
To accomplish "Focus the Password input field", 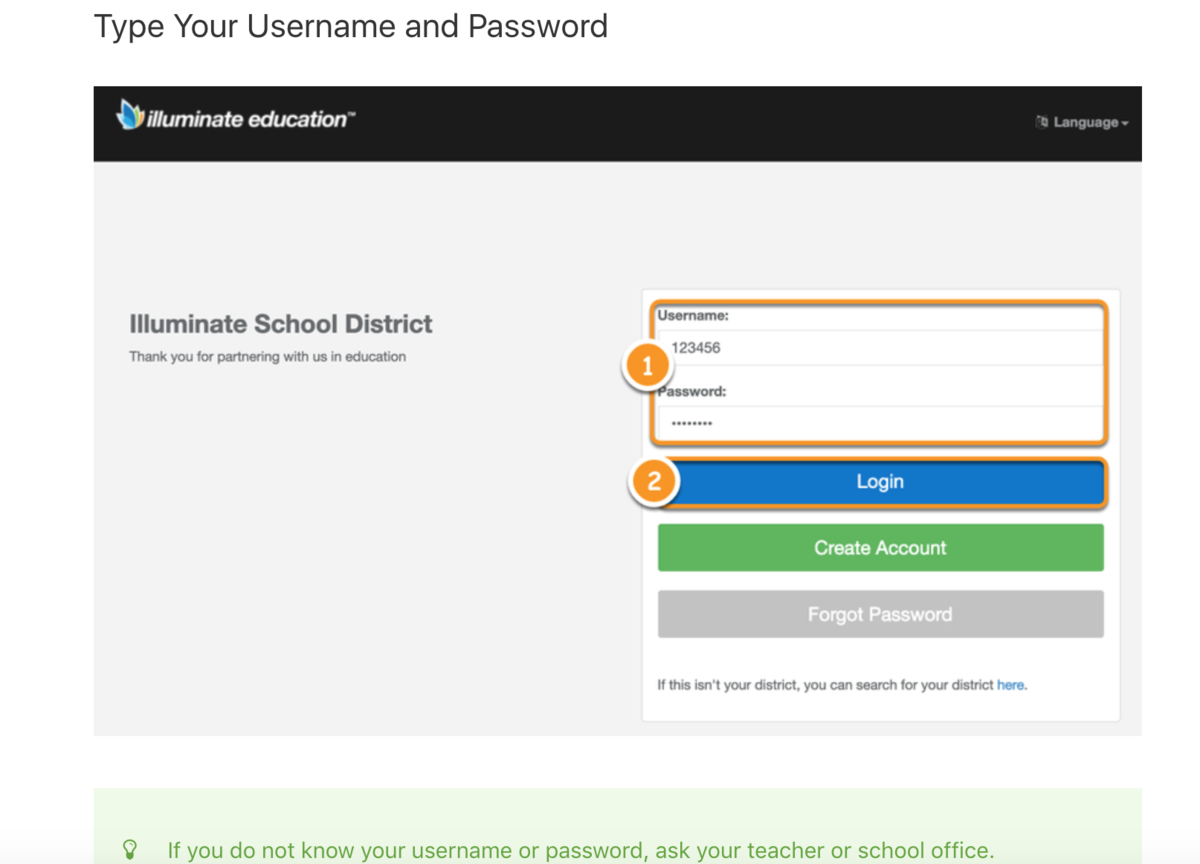I will point(880,424).
